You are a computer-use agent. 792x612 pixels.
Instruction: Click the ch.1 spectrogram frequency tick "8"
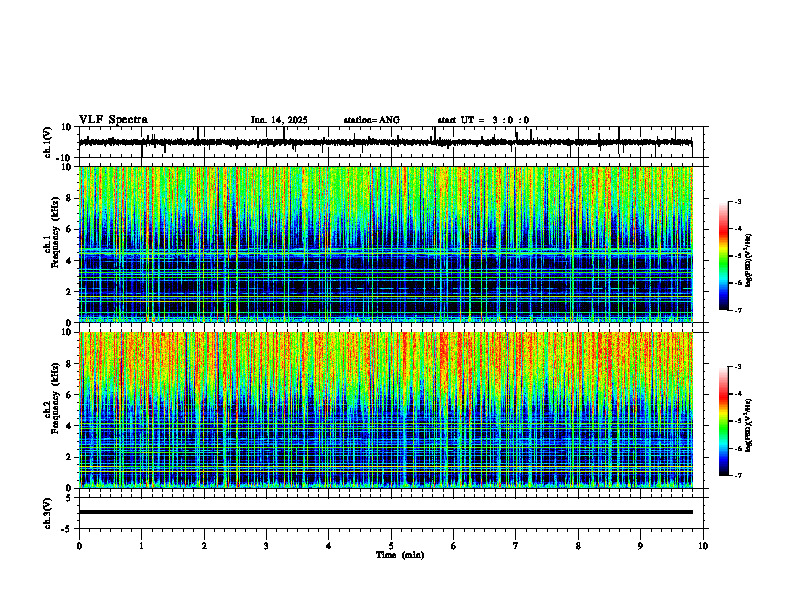click(x=69, y=198)
